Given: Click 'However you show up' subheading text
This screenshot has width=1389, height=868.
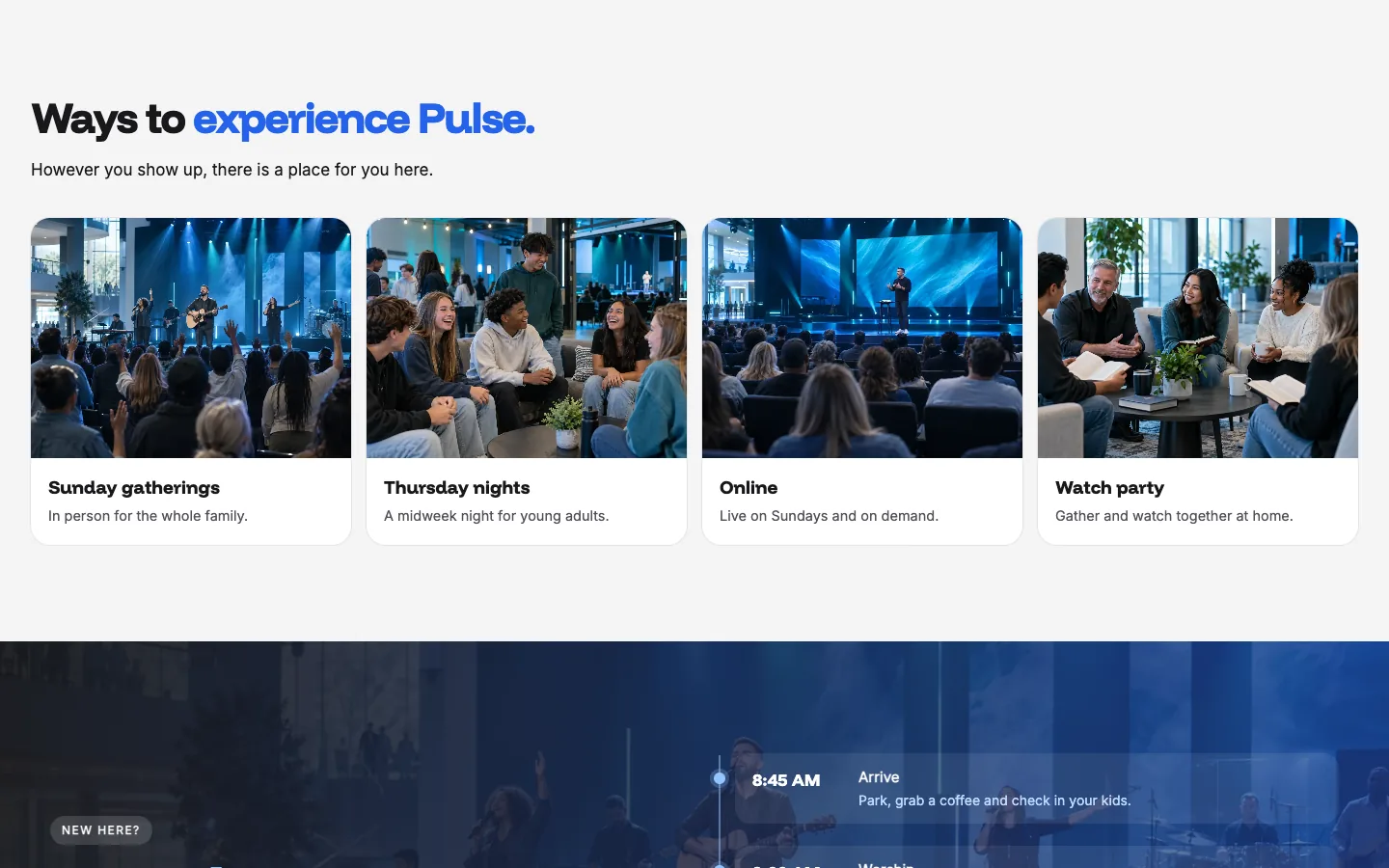Looking at the screenshot, I should point(231,170).
